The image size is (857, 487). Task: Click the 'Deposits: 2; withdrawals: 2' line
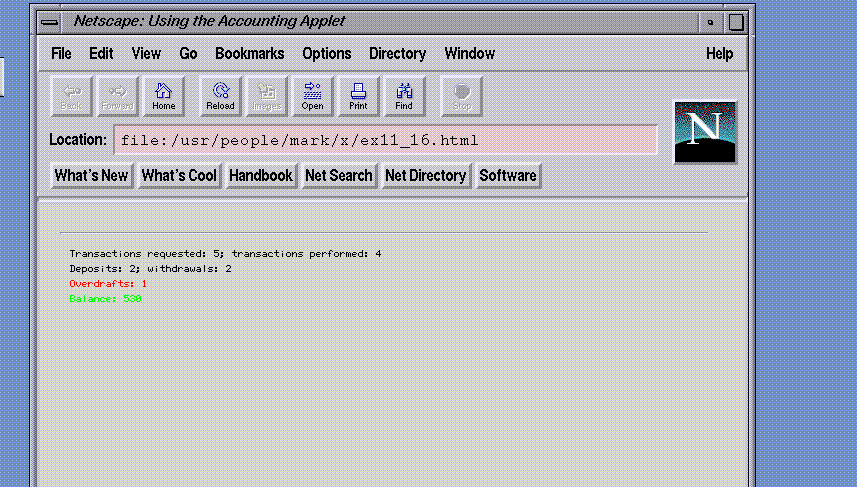(150, 268)
